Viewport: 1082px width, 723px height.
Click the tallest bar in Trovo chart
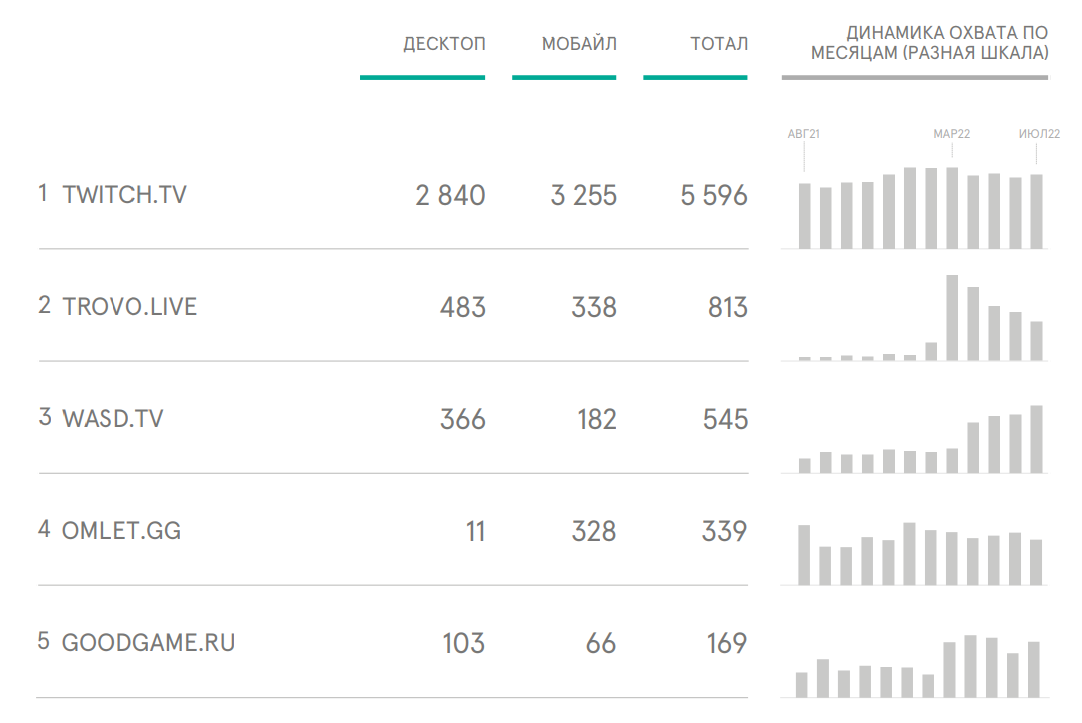[952, 317]
